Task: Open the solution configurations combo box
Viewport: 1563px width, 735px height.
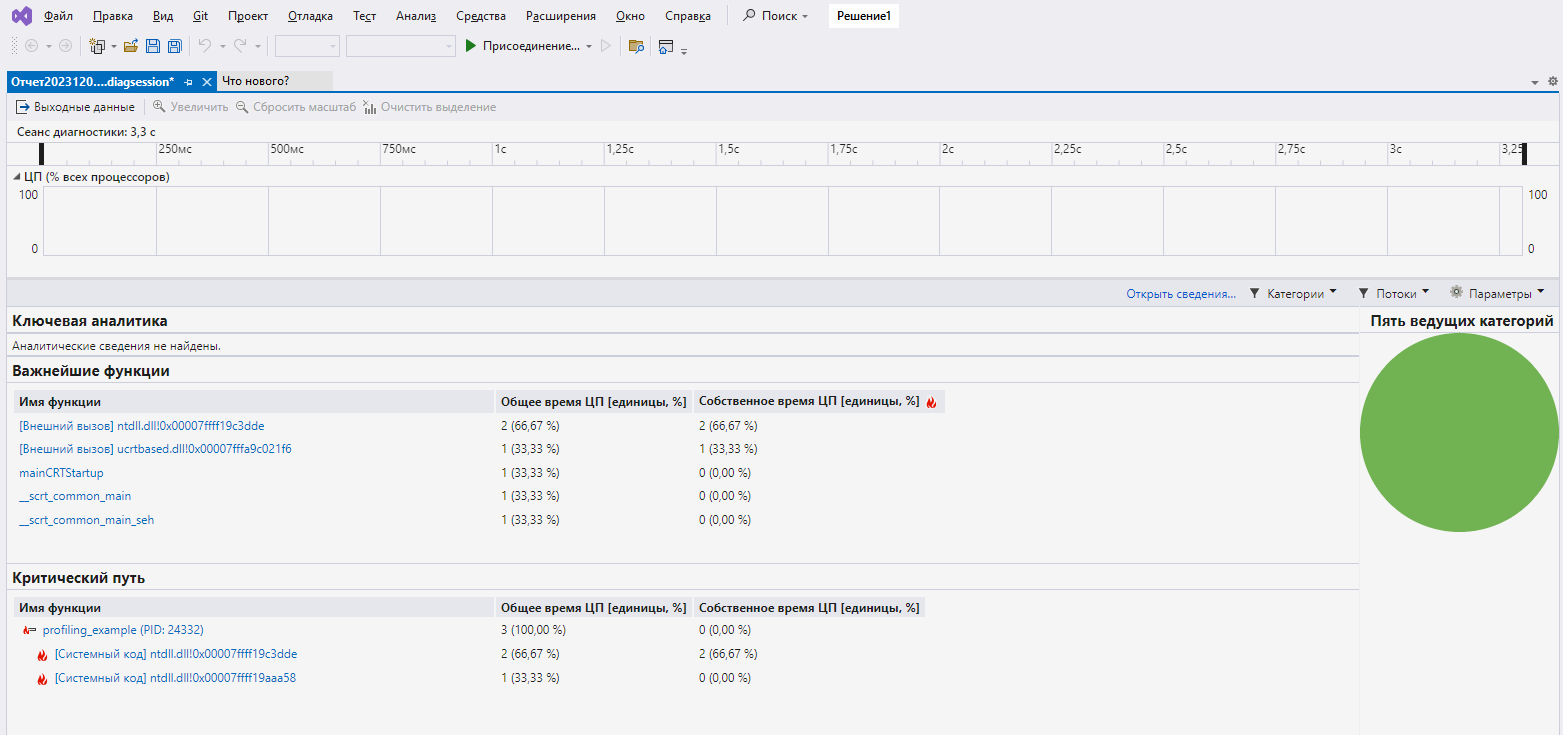Action: tap(307, 46)
